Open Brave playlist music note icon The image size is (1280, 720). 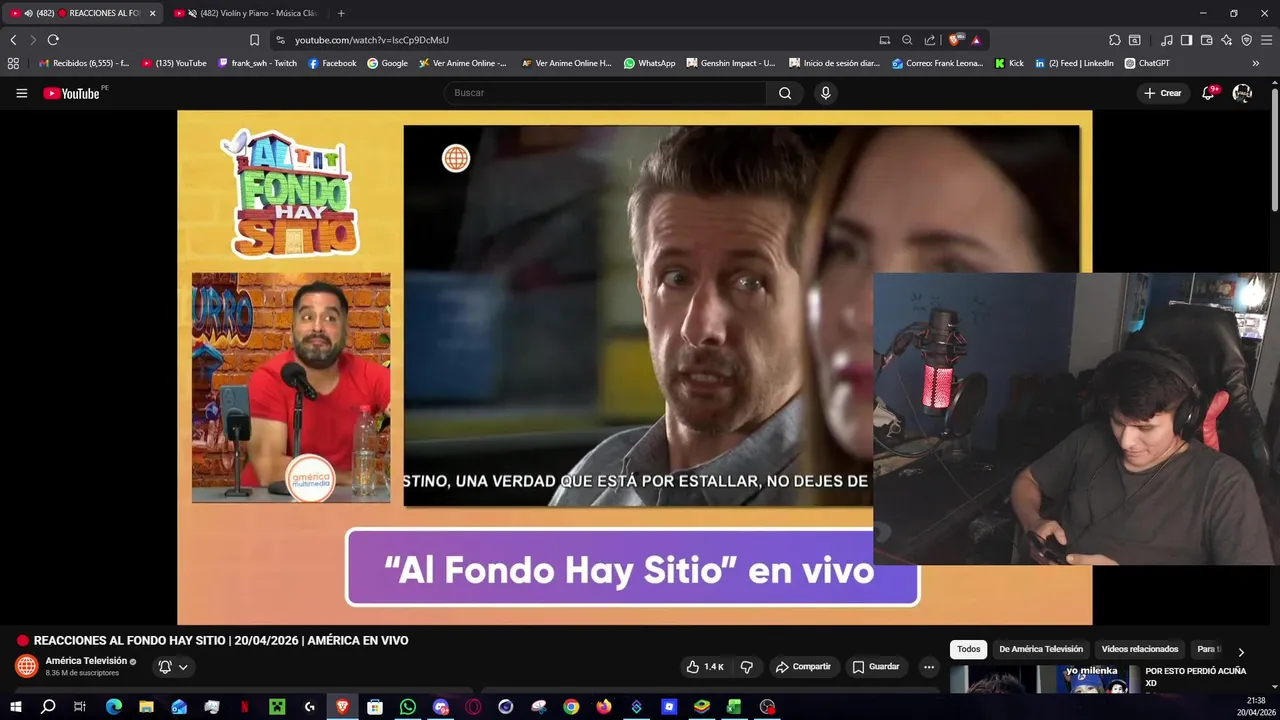click(1167, 40)
